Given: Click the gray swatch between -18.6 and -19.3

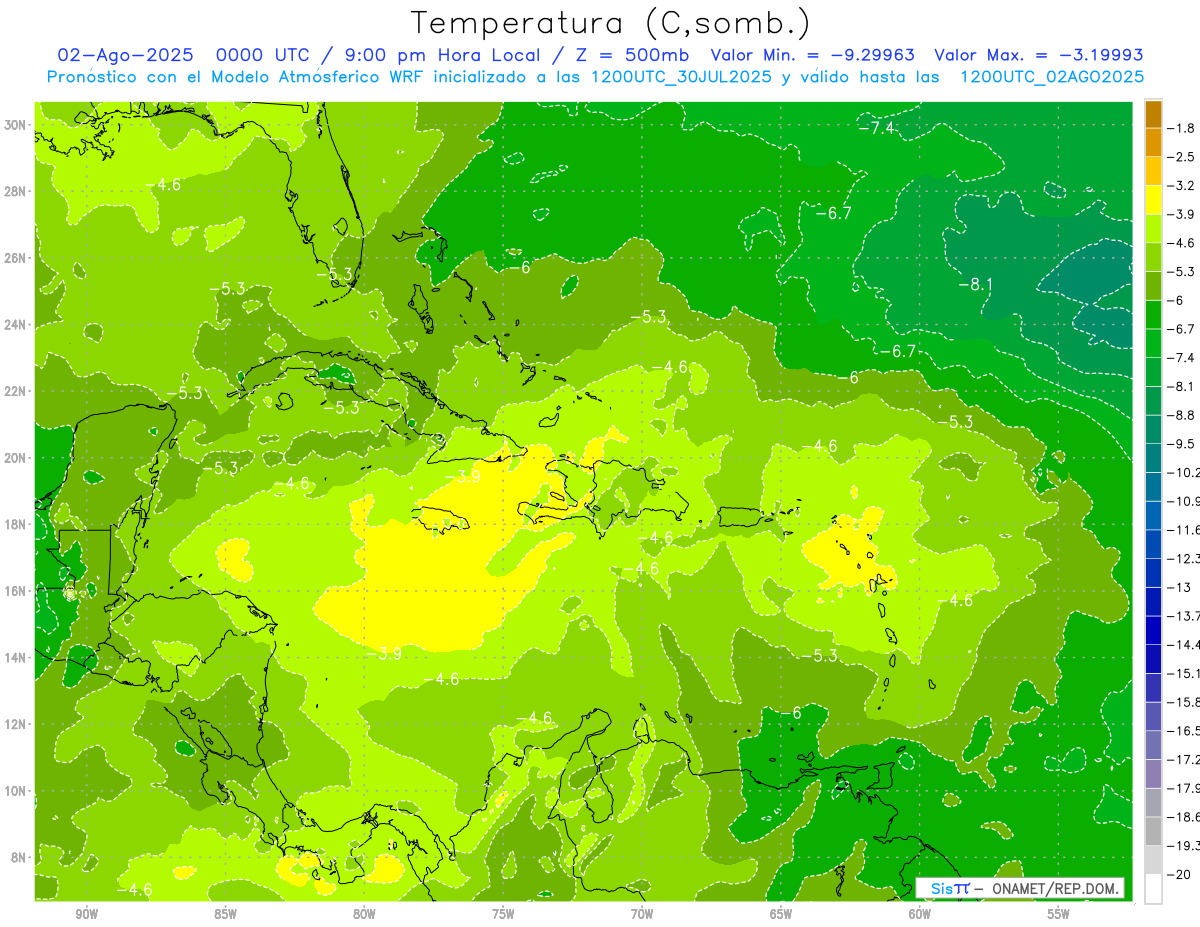Looking at the screenshot, I should pyautogui.click(x=1153, y=831).
